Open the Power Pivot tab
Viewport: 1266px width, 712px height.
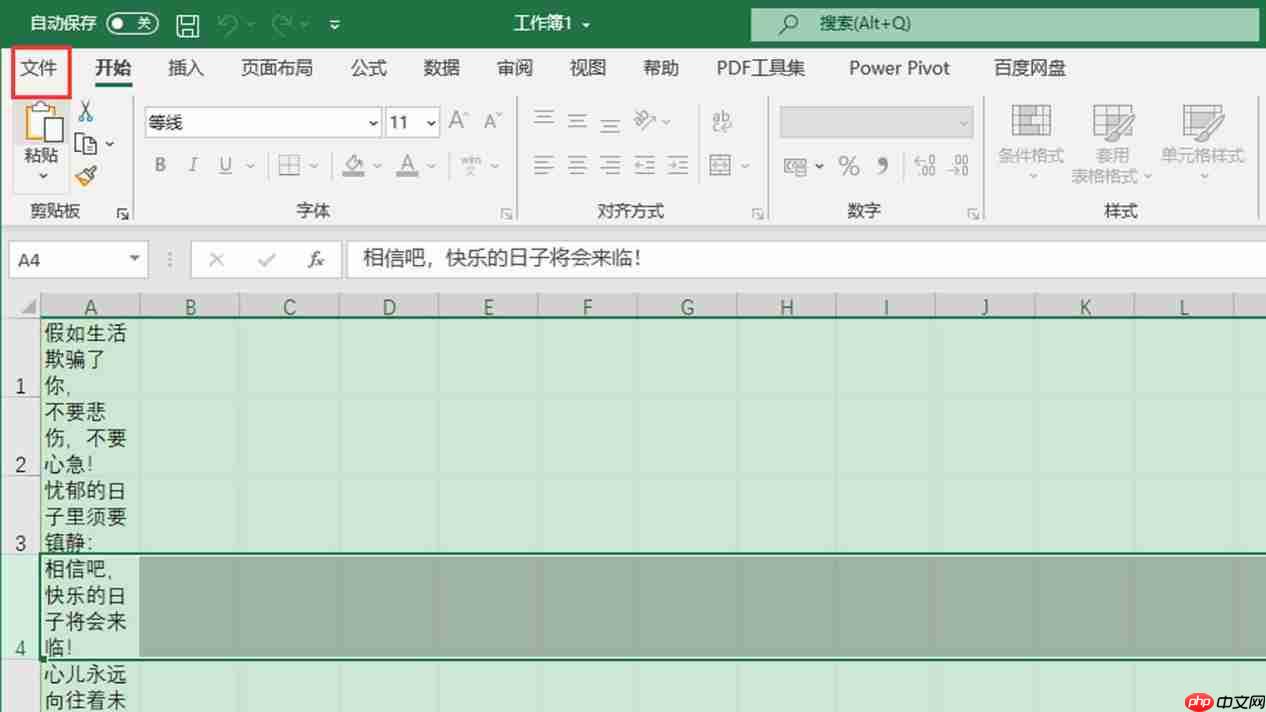(x=900, y=68)
